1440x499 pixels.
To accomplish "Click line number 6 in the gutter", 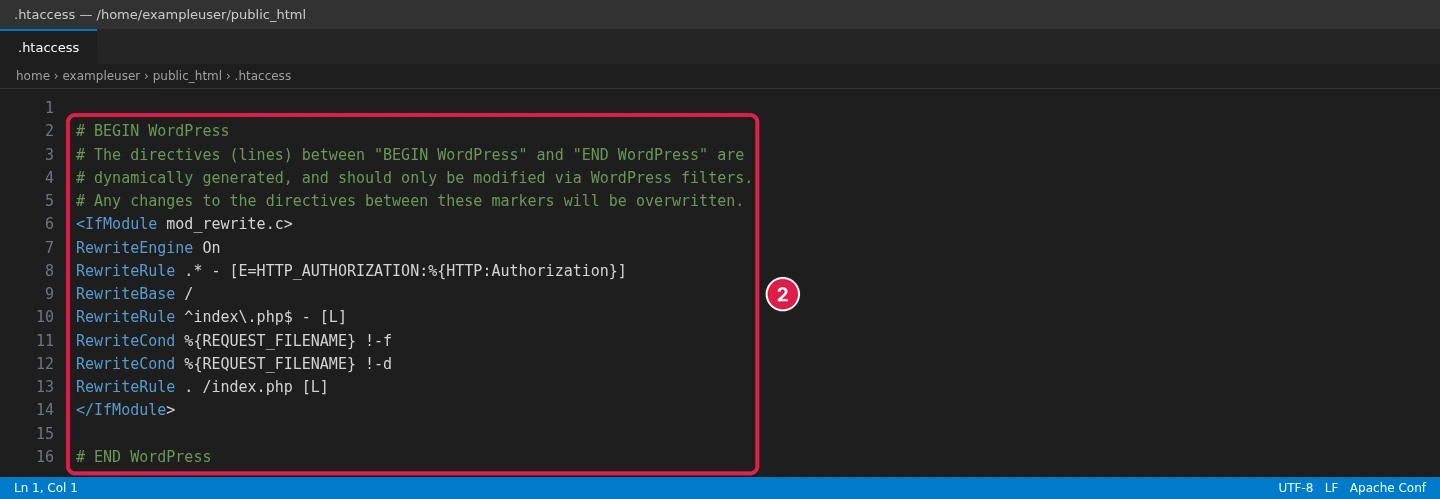I will pos(49,224).
